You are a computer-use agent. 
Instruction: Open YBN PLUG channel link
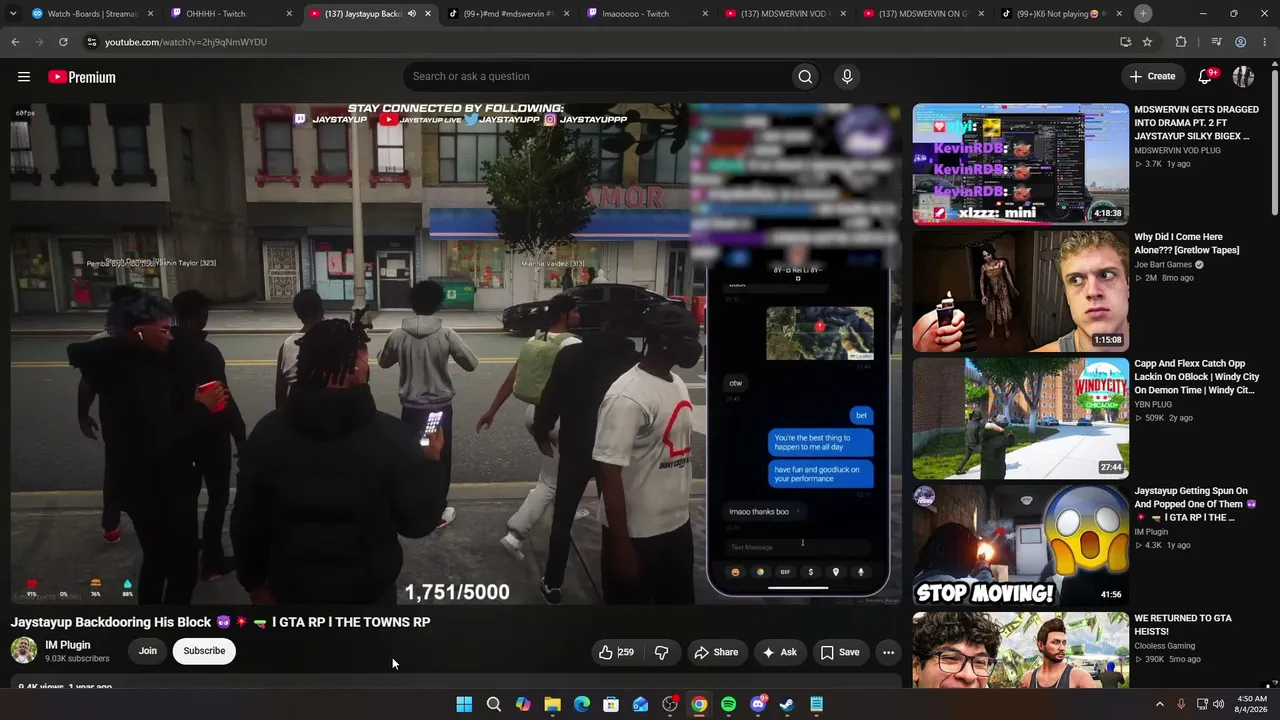(1156, 405)
